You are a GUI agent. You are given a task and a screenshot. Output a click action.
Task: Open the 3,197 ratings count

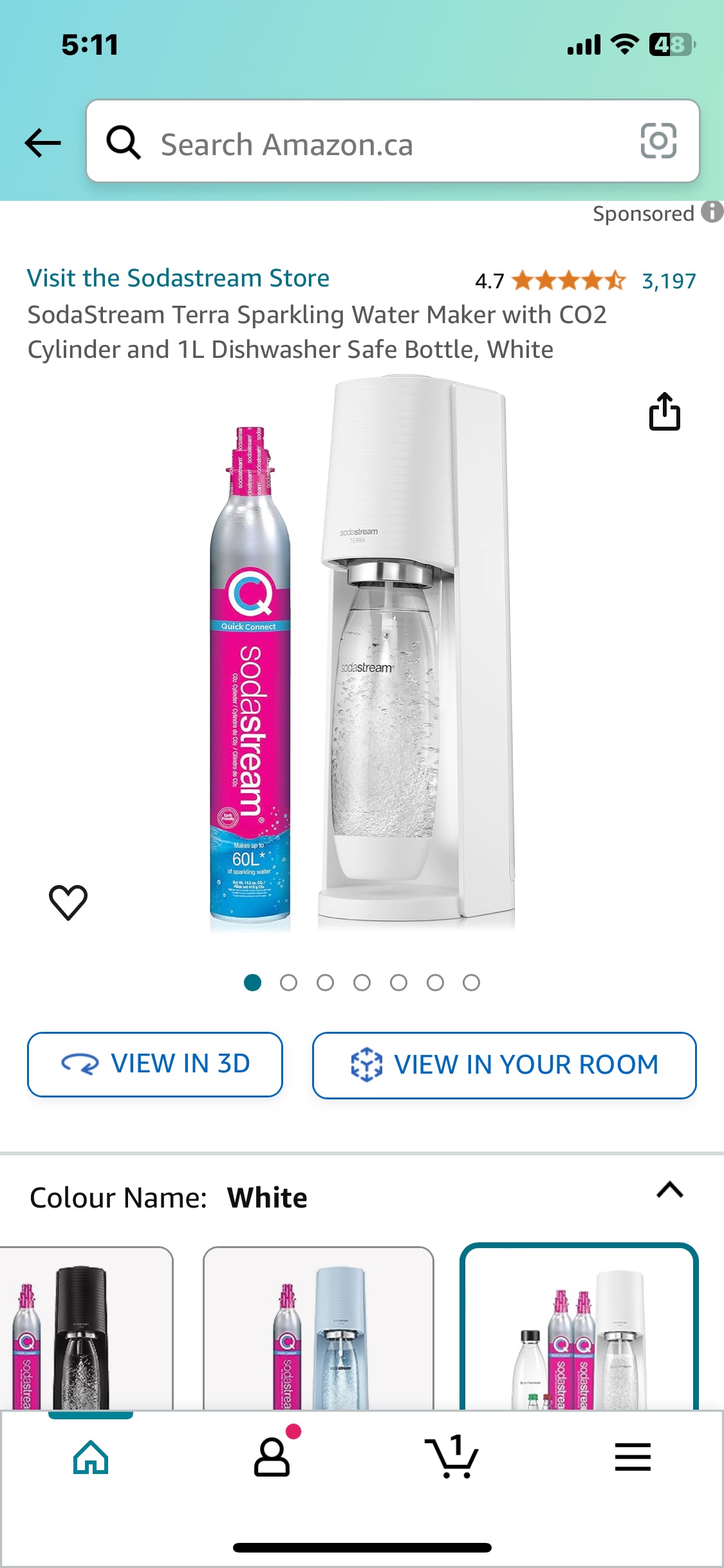coord(669,281)
